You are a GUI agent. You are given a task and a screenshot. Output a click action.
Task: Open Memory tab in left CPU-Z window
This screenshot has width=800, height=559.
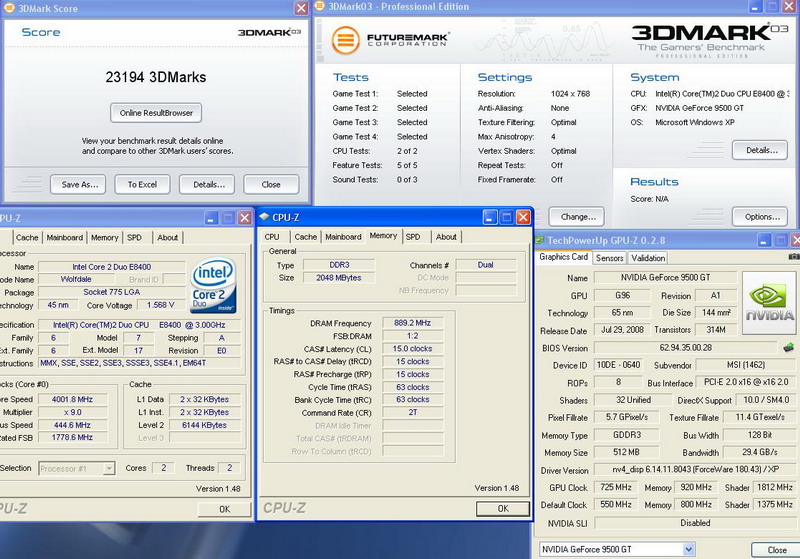tap(105, 238)
